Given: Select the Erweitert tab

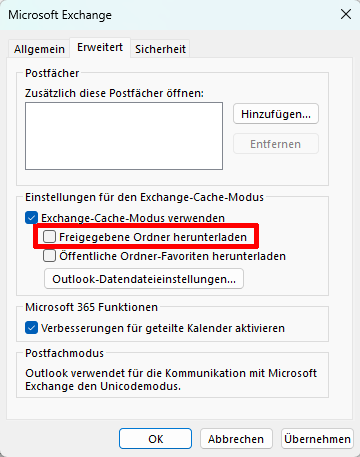Looking at the screenshot, I should 100,47.
